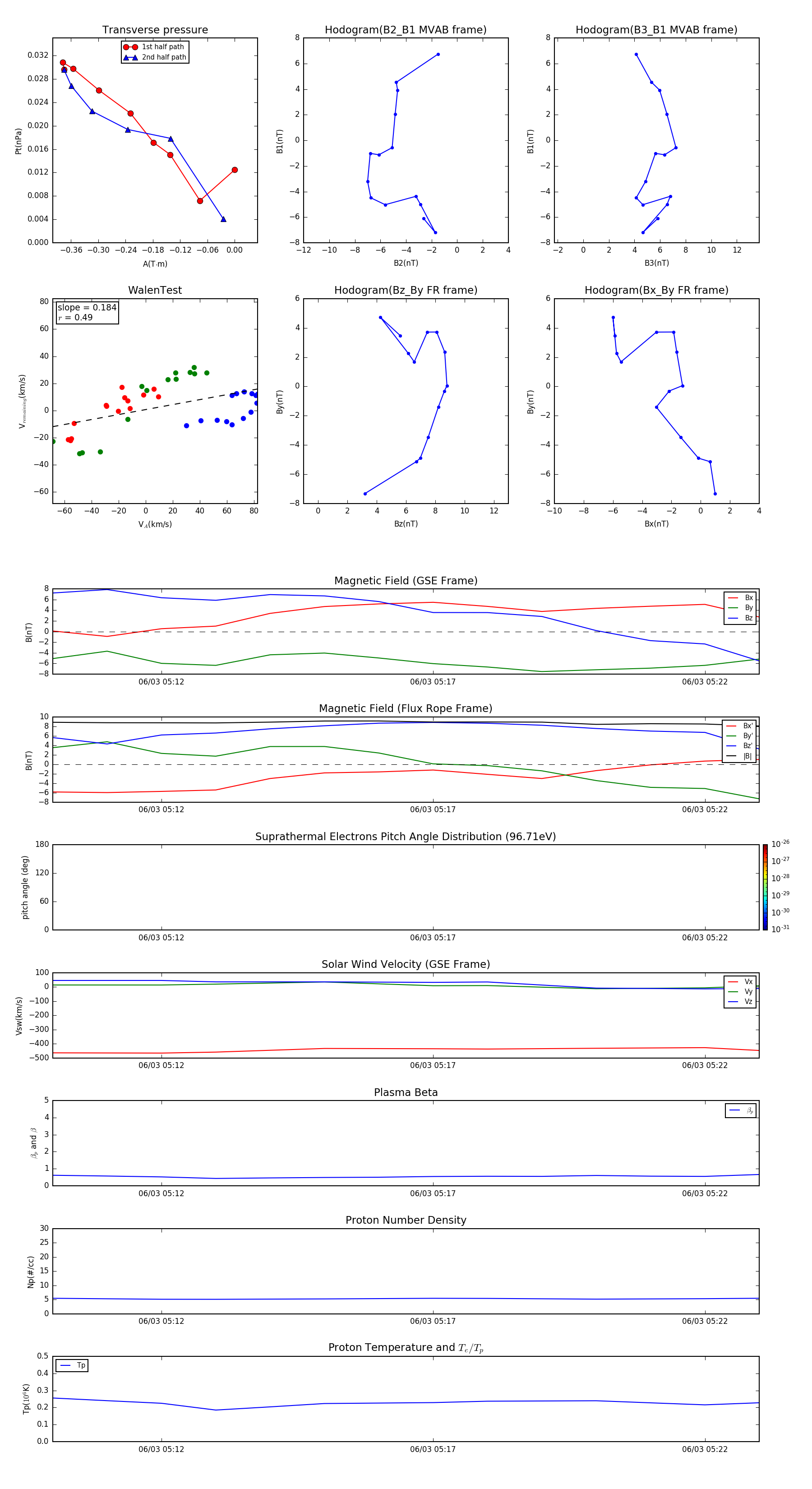812x1489 pixels.
Task: Click '06/03 05:12' tick under Plasma Beta plot
Action: coord(161,1193)
